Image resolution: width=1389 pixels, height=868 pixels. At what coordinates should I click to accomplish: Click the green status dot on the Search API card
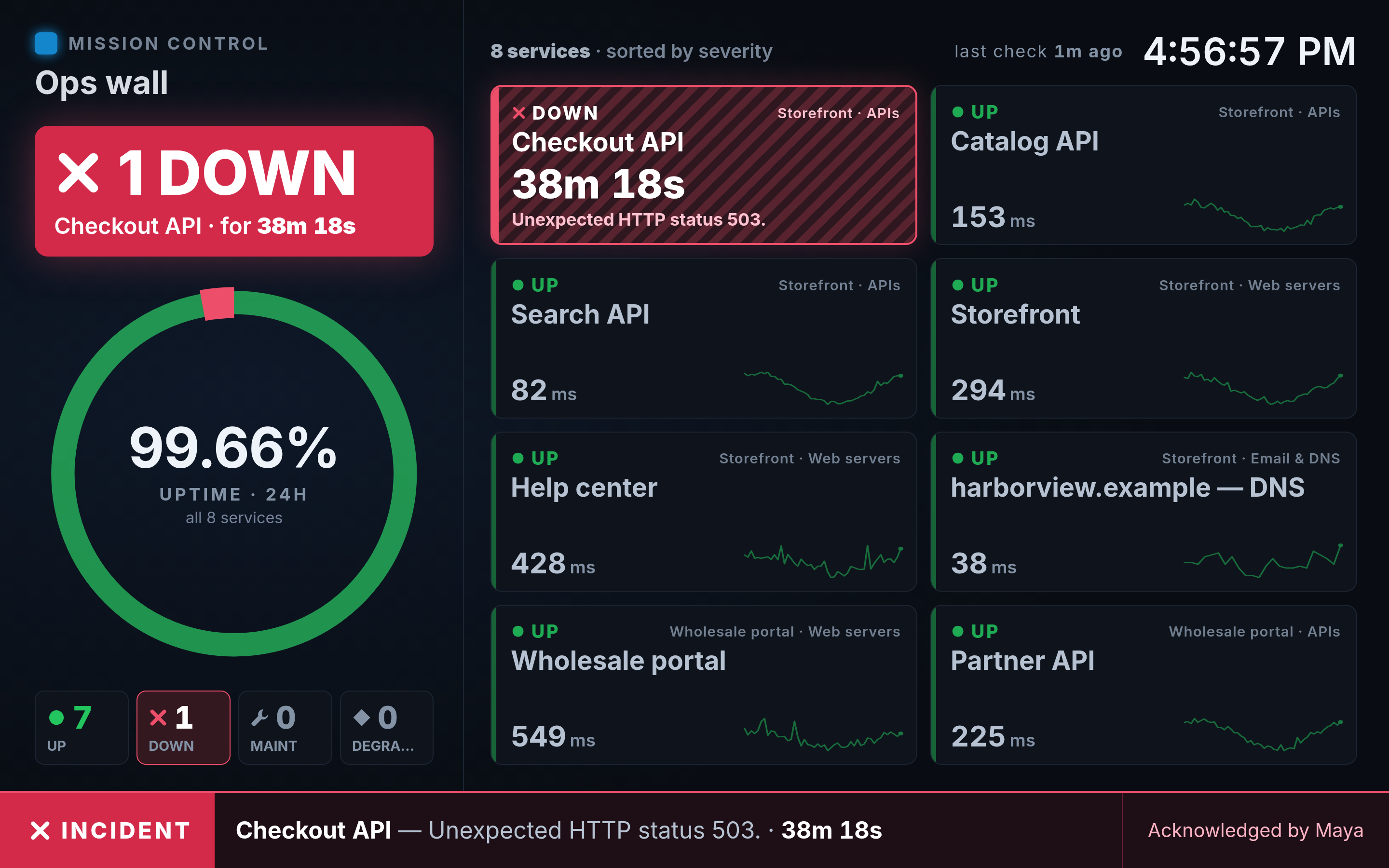517,285
